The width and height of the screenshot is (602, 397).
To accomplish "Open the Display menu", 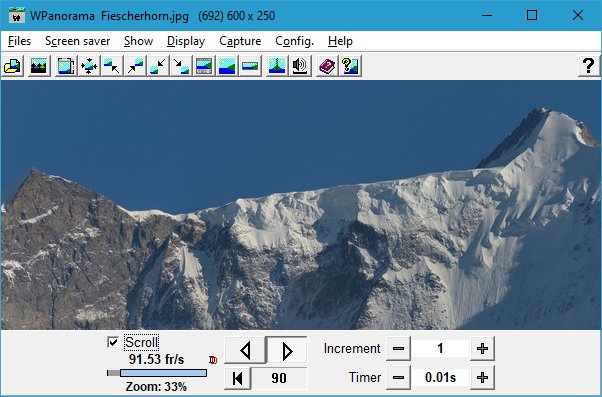I will coord(186,41).
